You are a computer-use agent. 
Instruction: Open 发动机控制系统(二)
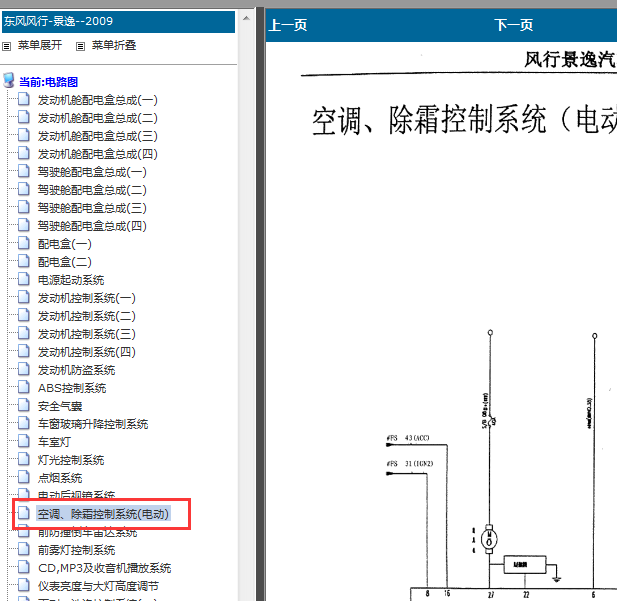(x=87, y=316)
